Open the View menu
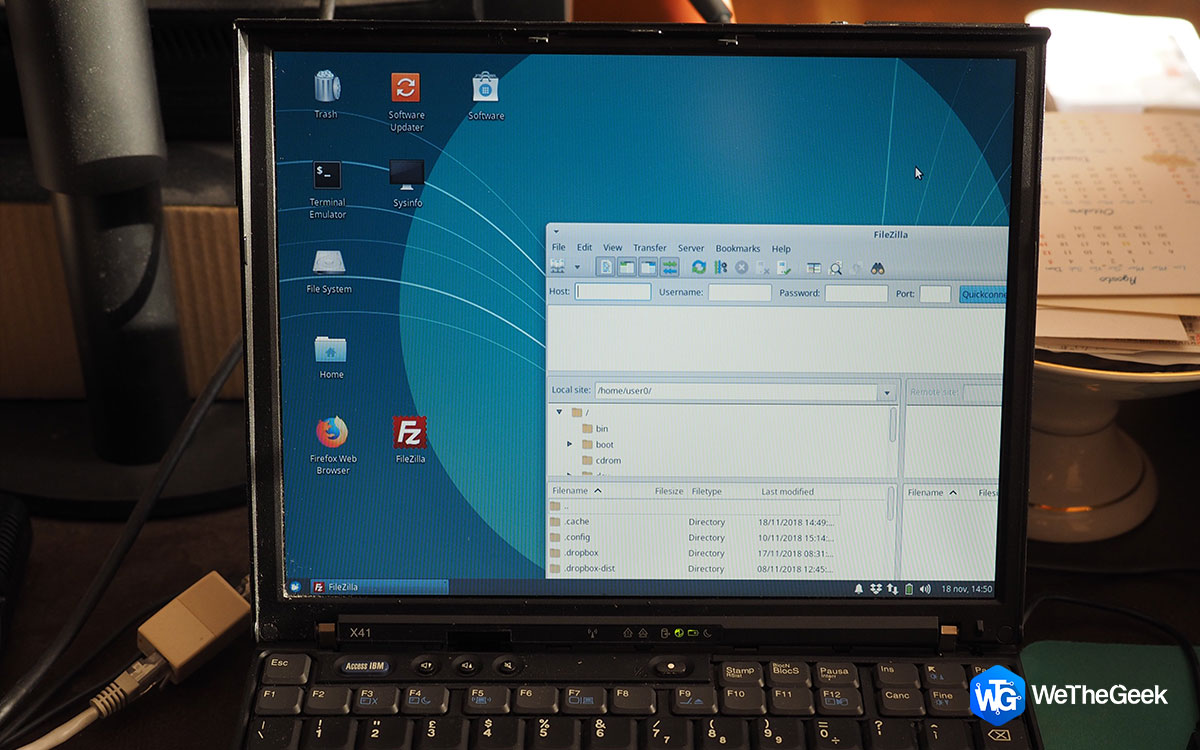 (x=612, y=248)
